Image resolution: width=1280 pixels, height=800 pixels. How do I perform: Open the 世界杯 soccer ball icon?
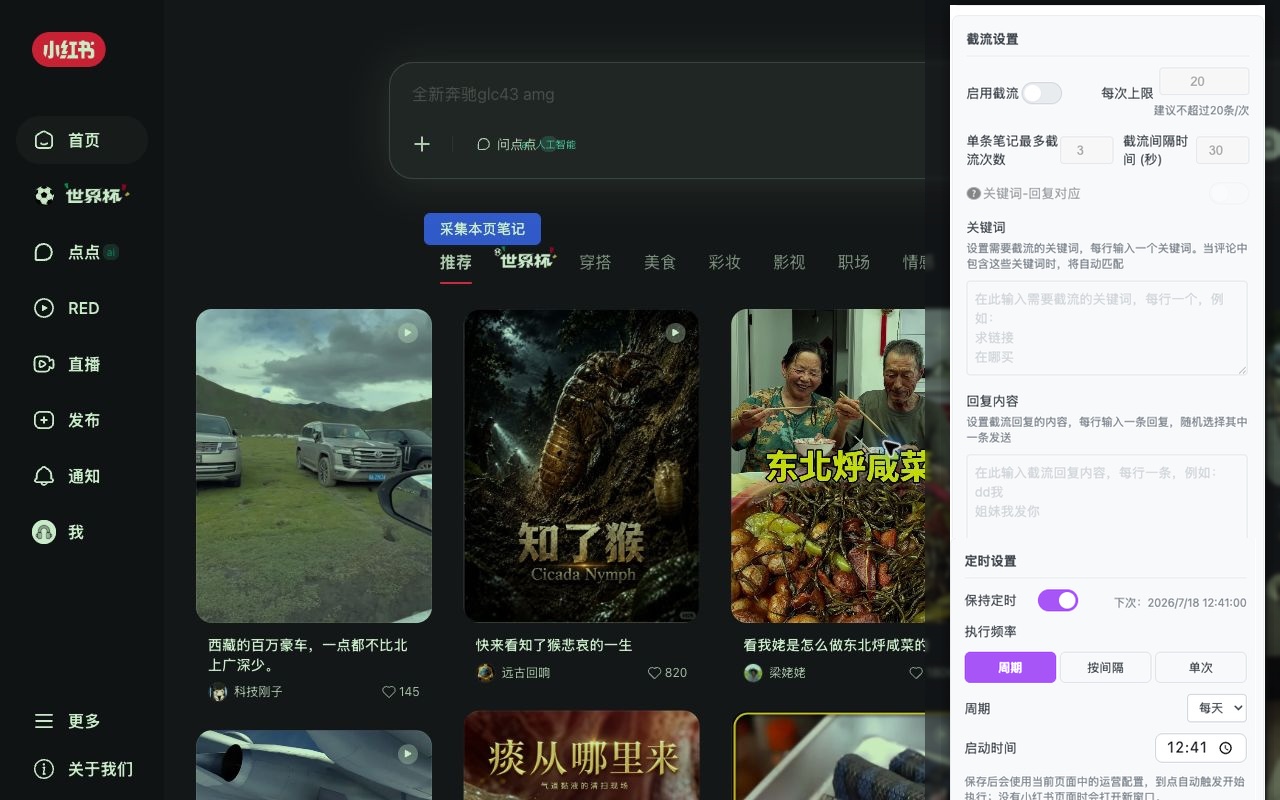(44, 196)
